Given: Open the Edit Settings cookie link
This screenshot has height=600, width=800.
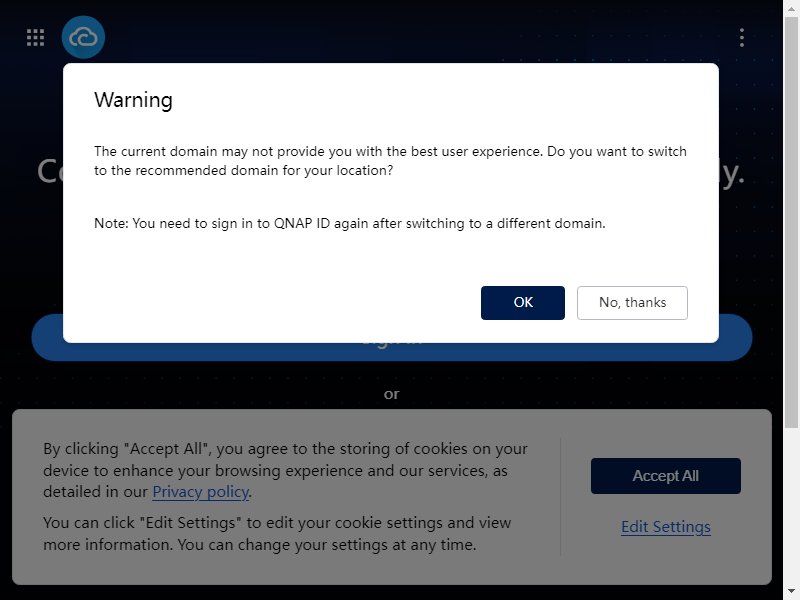Looking at the screenshot, I should 665,527.
